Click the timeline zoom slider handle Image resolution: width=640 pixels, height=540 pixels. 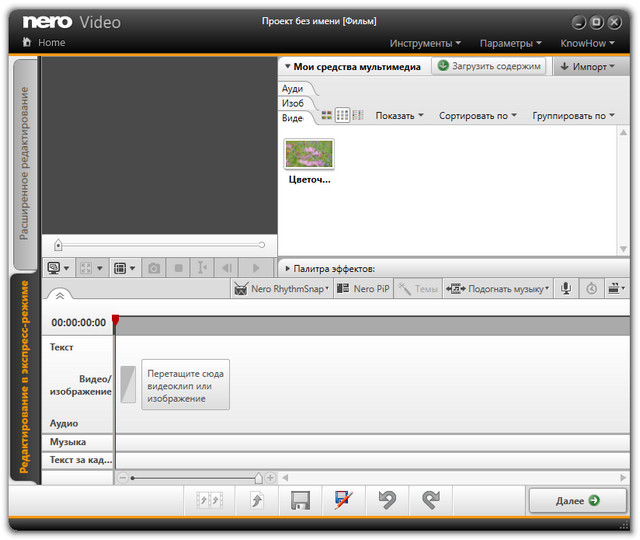pyautogui.click(x=258, y=478)
